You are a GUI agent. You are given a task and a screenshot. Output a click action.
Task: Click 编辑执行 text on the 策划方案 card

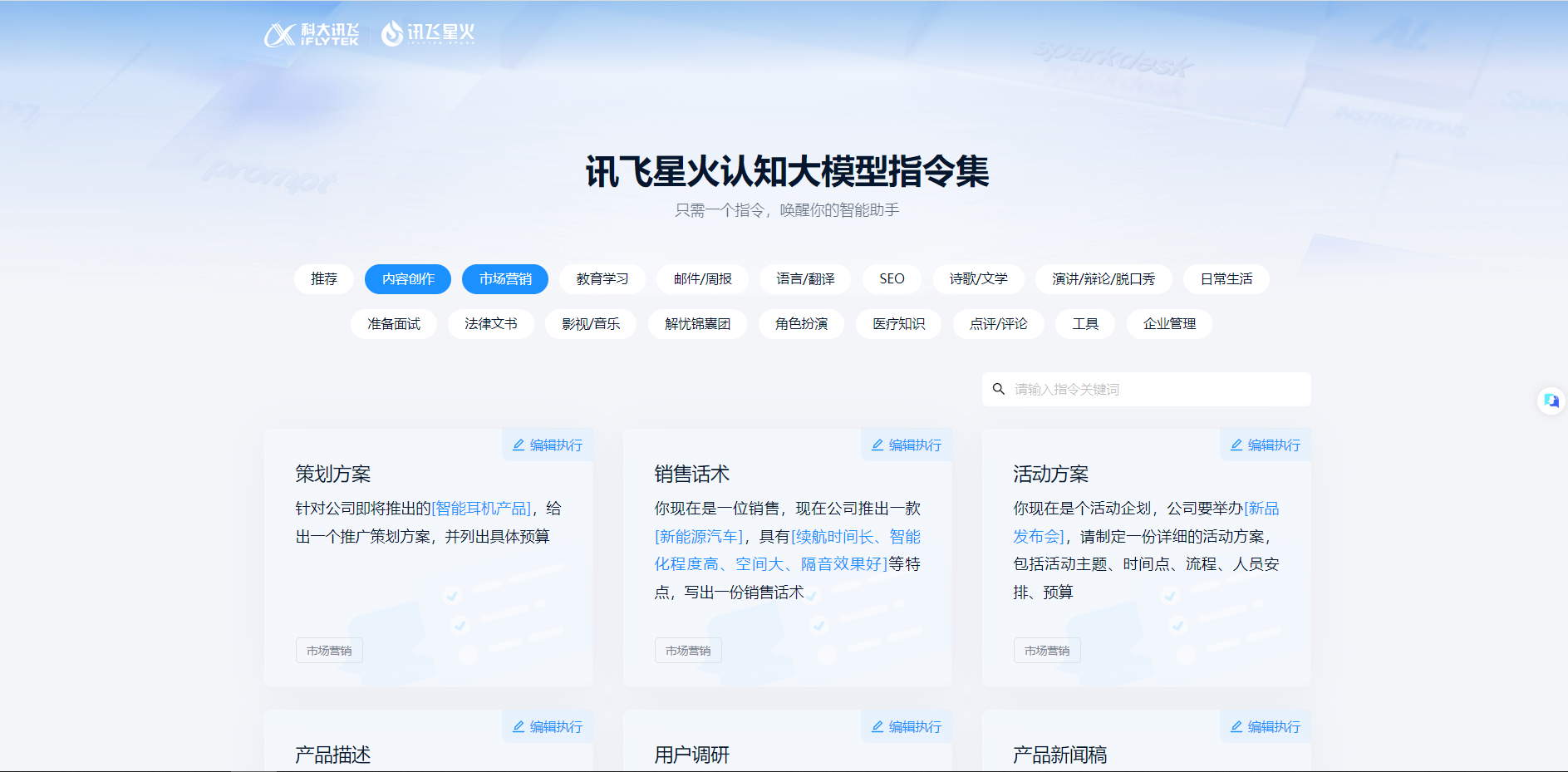557,445
